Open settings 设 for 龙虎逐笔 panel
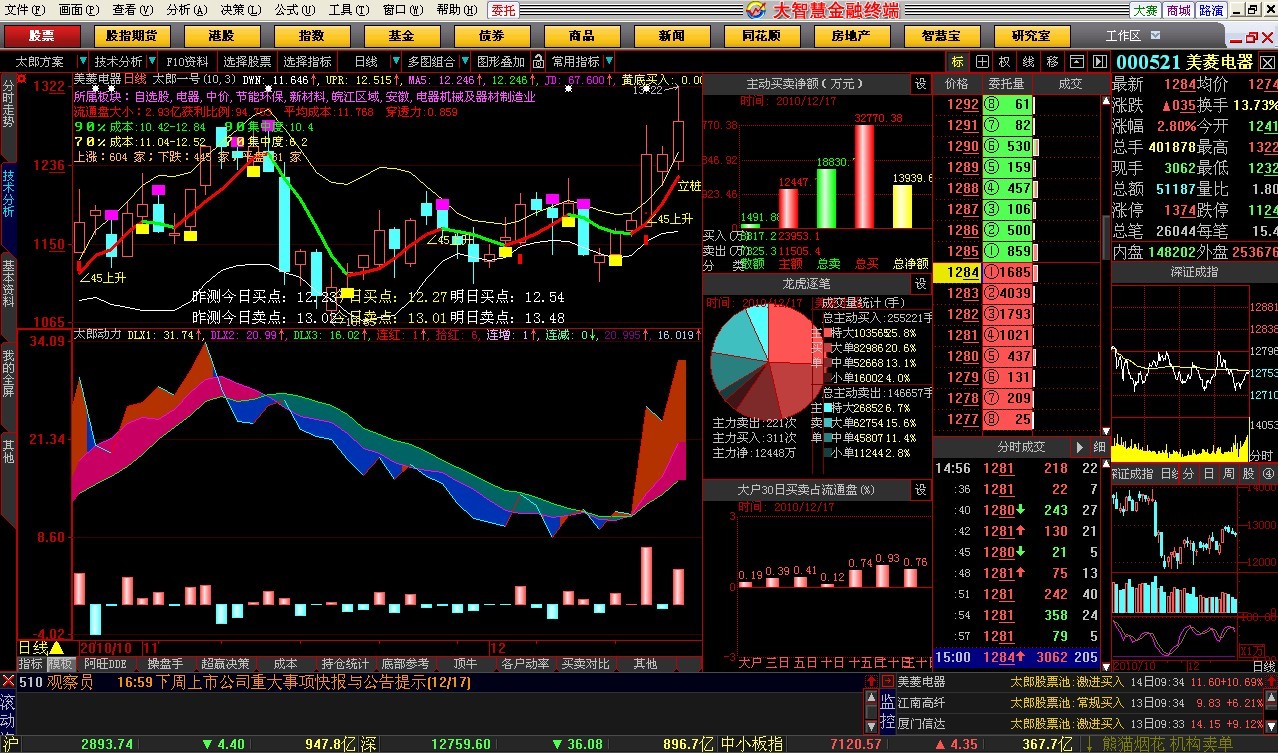 (920, 284)
